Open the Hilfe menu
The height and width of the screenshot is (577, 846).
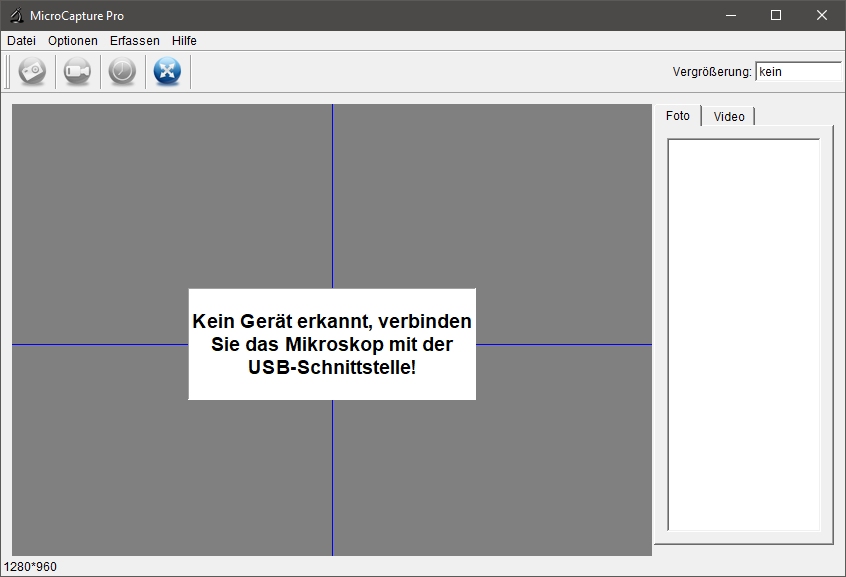click(x=185, y=41)
